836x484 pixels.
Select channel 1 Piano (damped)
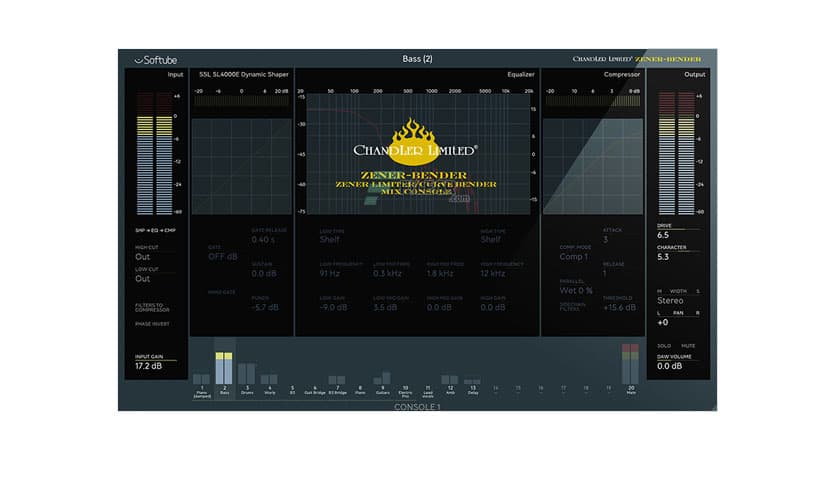click(x=202, y=386)
